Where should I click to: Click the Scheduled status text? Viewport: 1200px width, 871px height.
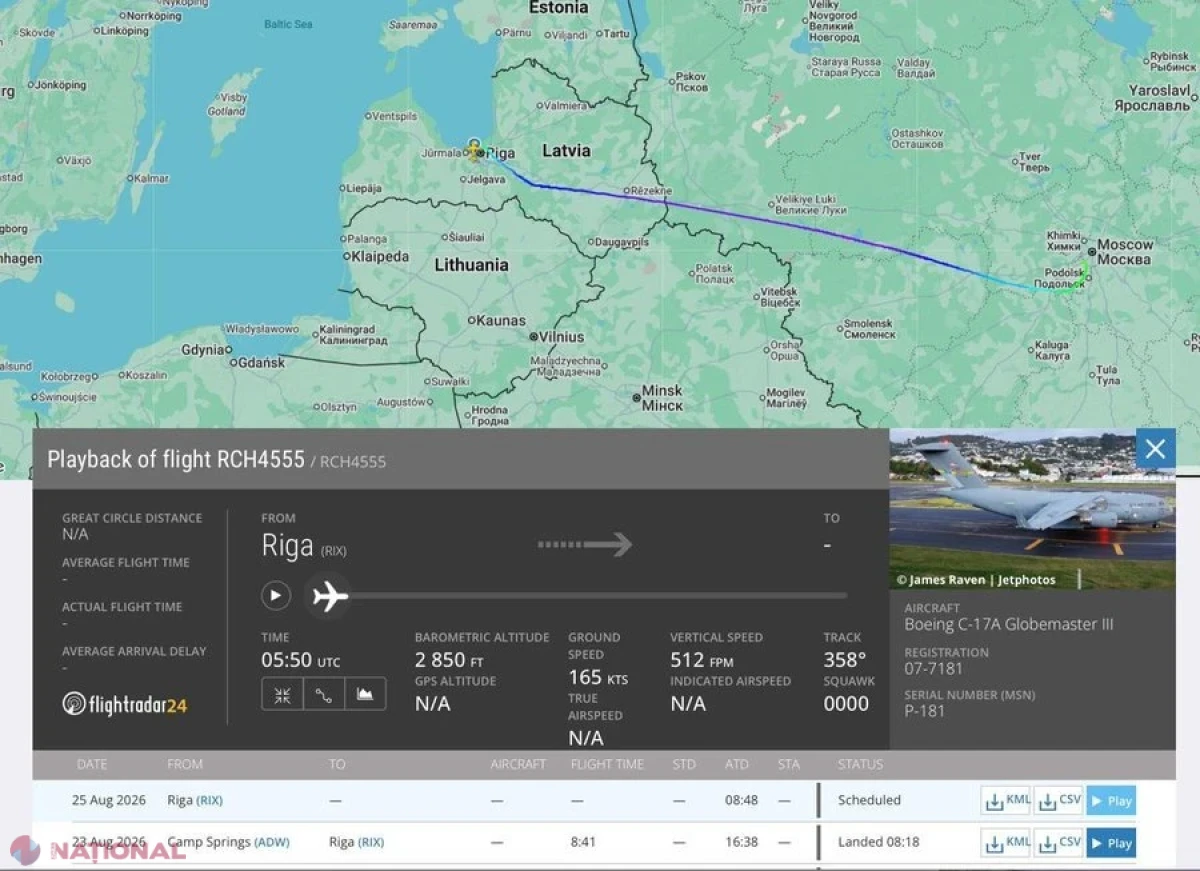[869, 800]
